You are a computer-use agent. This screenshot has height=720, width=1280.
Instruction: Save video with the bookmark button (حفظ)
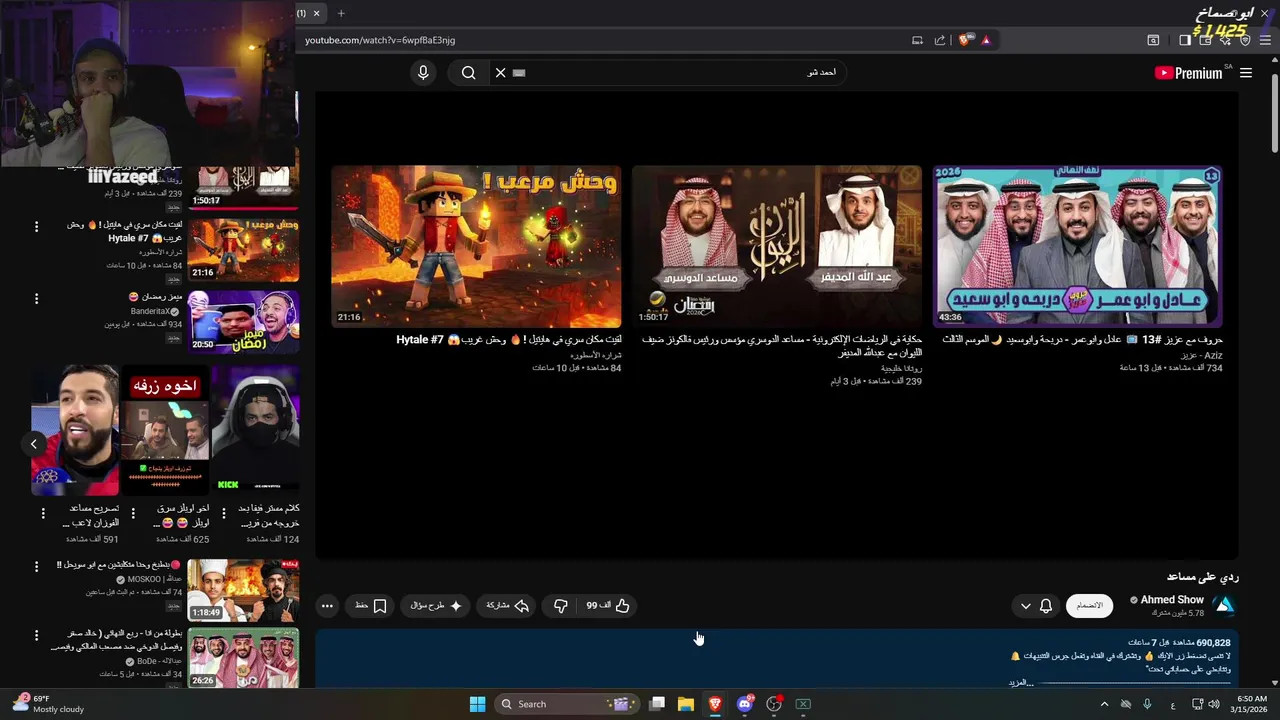tap(371, 605)
